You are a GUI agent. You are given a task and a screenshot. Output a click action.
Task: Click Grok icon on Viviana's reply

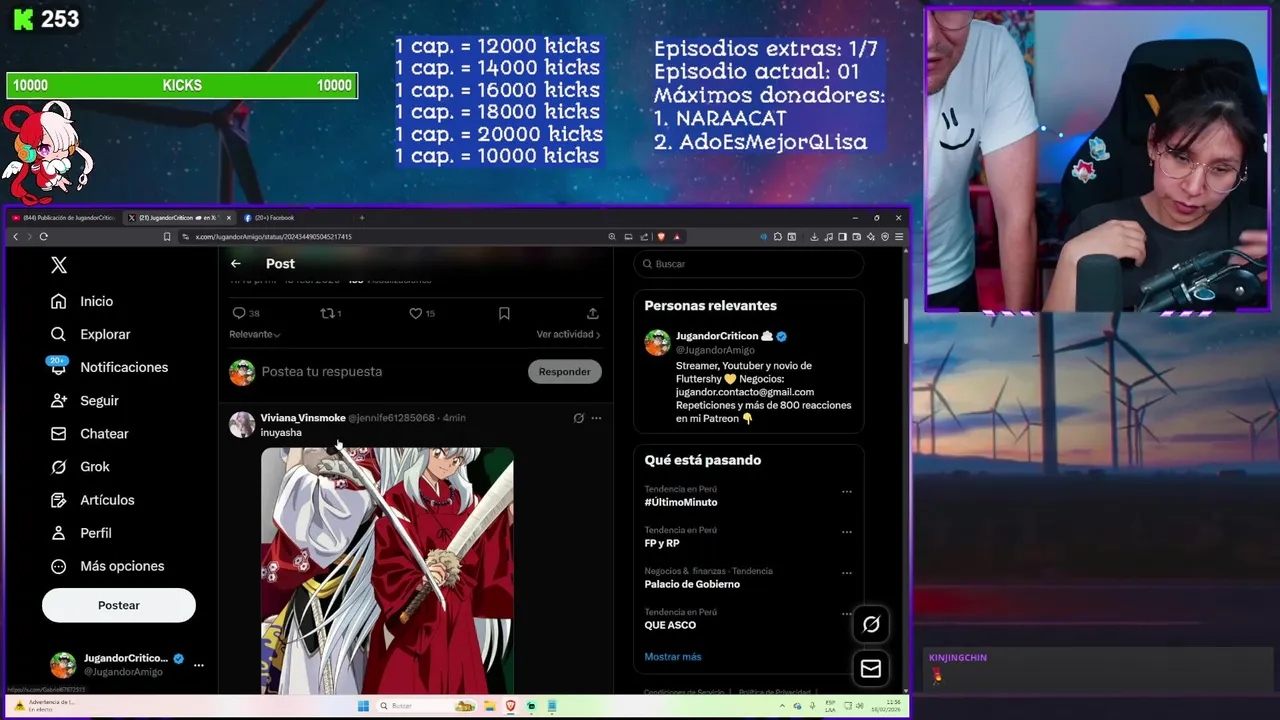[x=578, y=418]
